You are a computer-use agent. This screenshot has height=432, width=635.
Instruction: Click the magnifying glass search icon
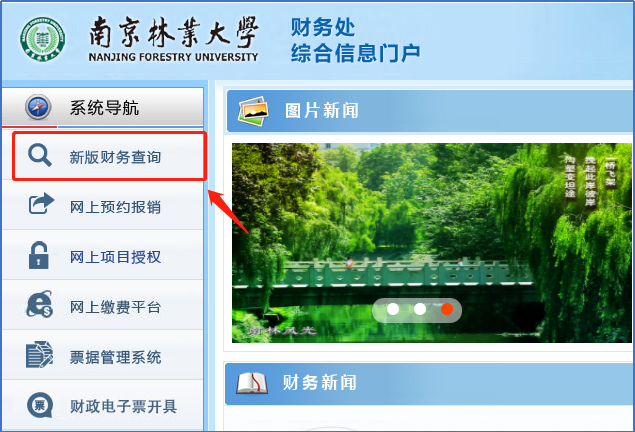[40, 155]
